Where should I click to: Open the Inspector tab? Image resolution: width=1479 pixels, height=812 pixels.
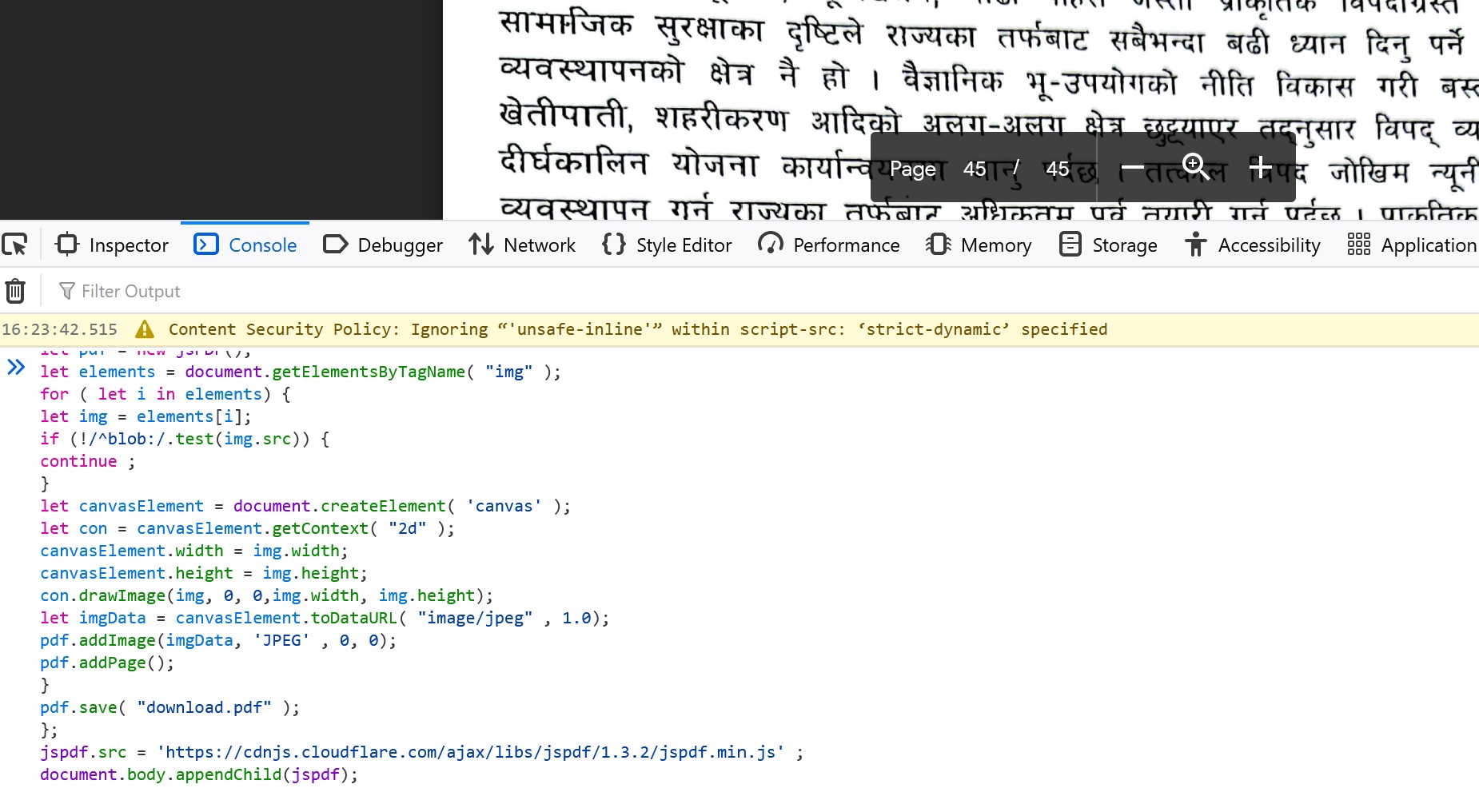click(112, 245)
